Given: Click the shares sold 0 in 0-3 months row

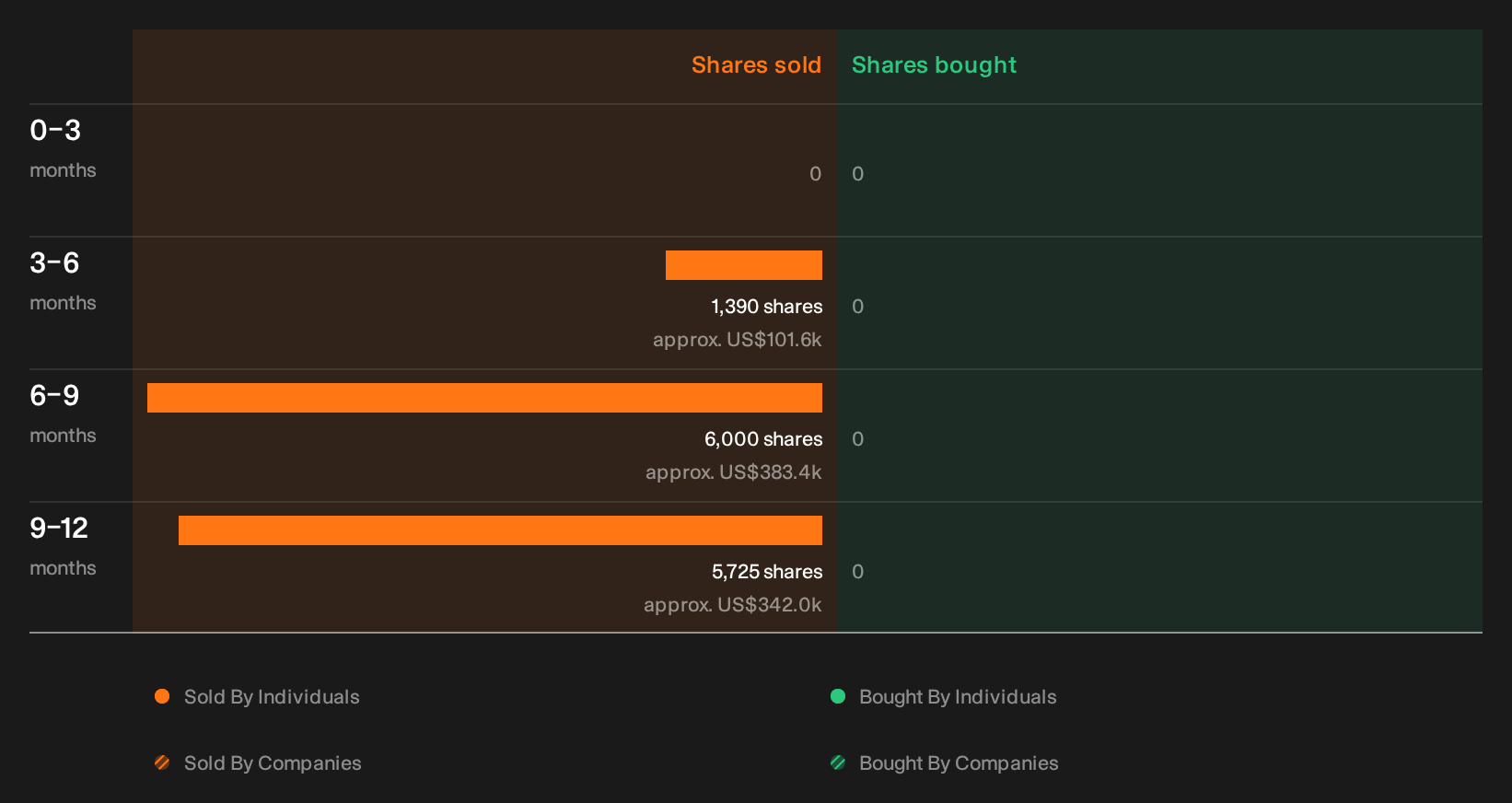Looking at the screenshot, I should (815, 174).
